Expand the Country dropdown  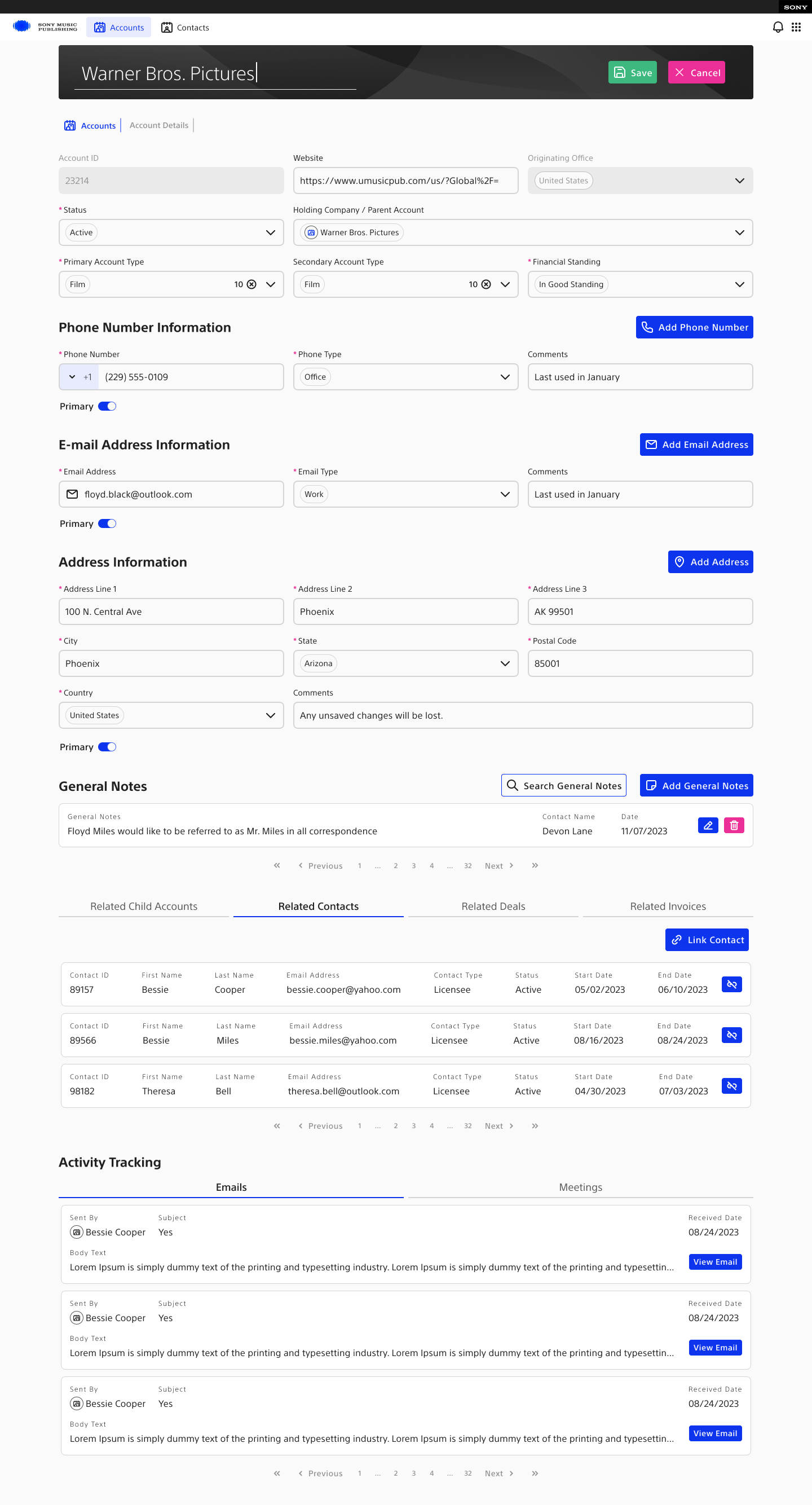[271, 716]
